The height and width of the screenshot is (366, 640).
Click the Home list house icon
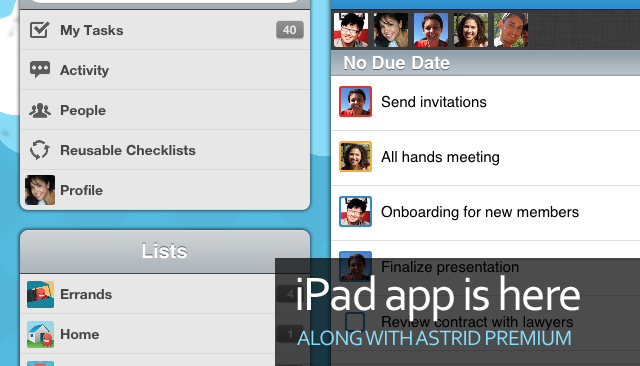pos(40,334)
